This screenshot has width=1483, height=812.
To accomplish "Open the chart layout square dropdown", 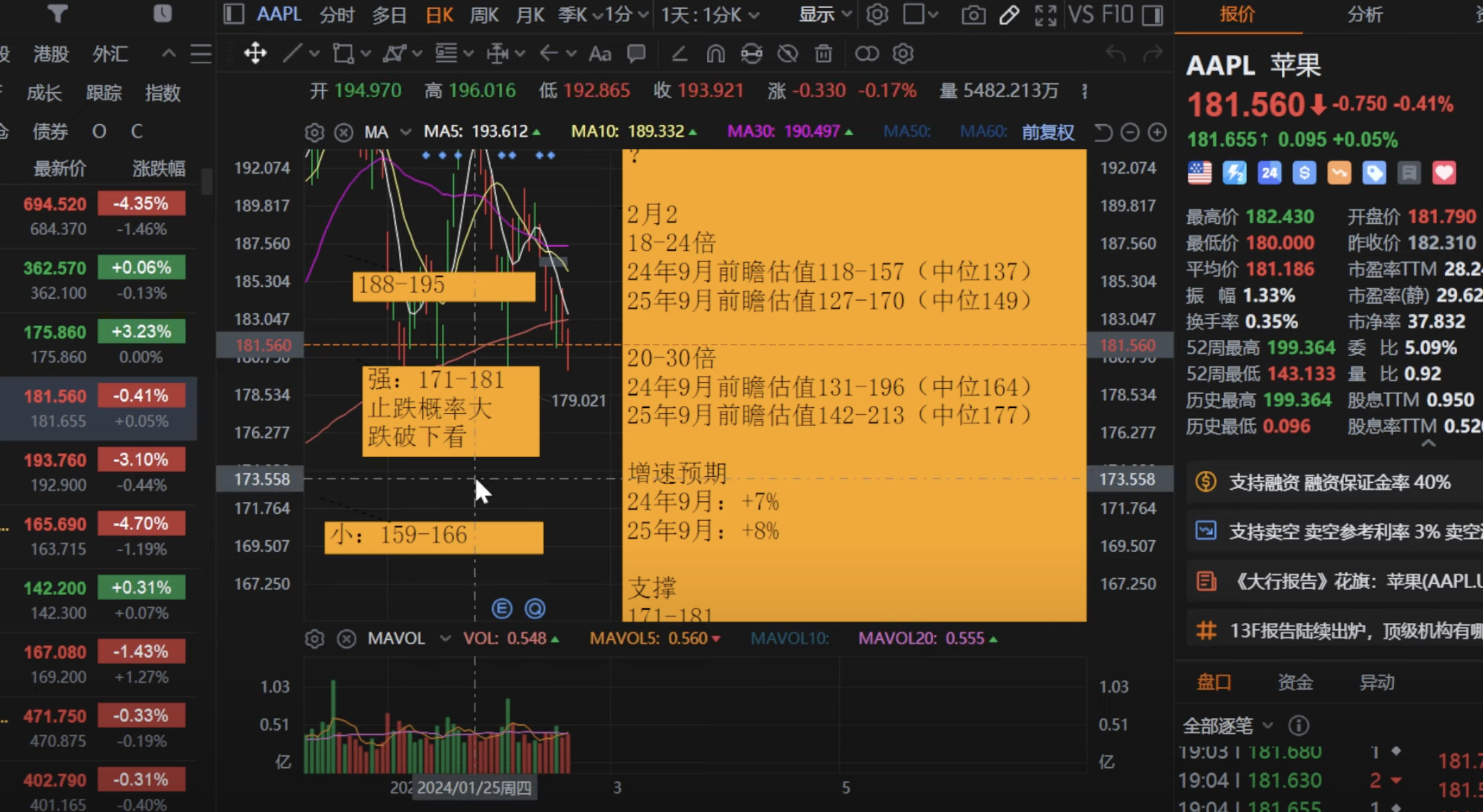I will point(921,14).
